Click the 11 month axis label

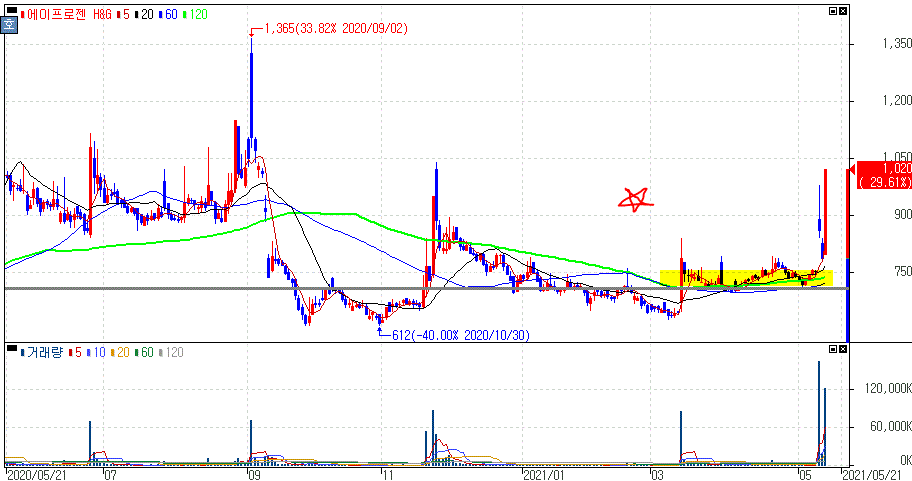pyautogui.click(x=387, y=475)
